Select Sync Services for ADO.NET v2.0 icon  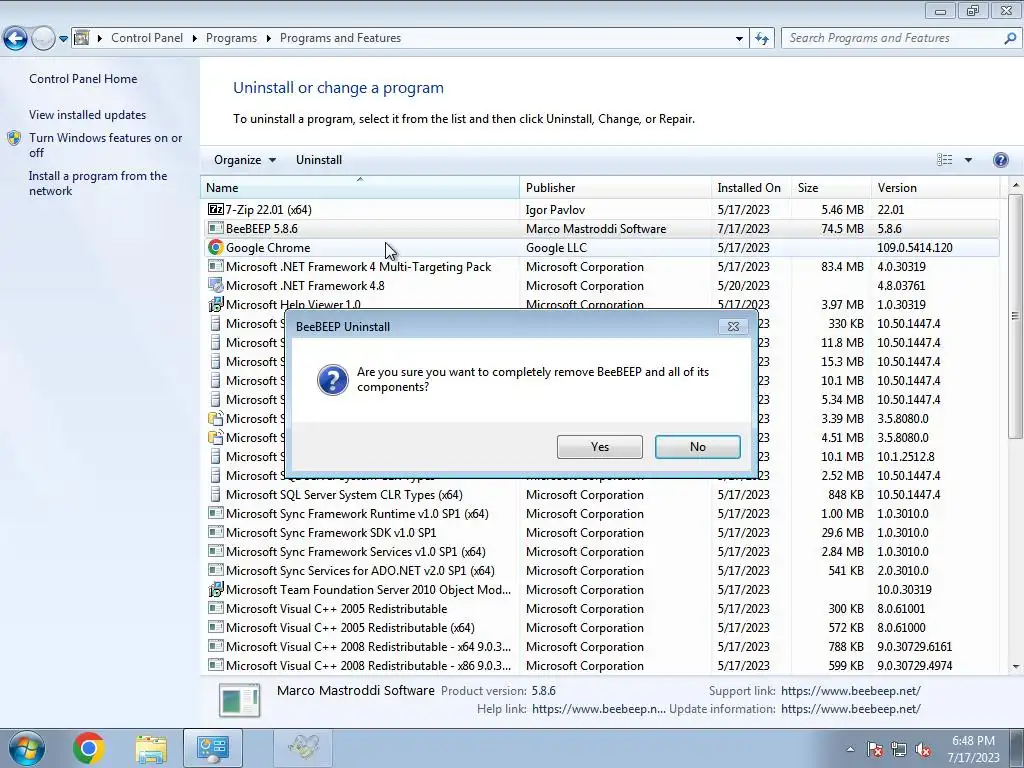click(215, 570)
